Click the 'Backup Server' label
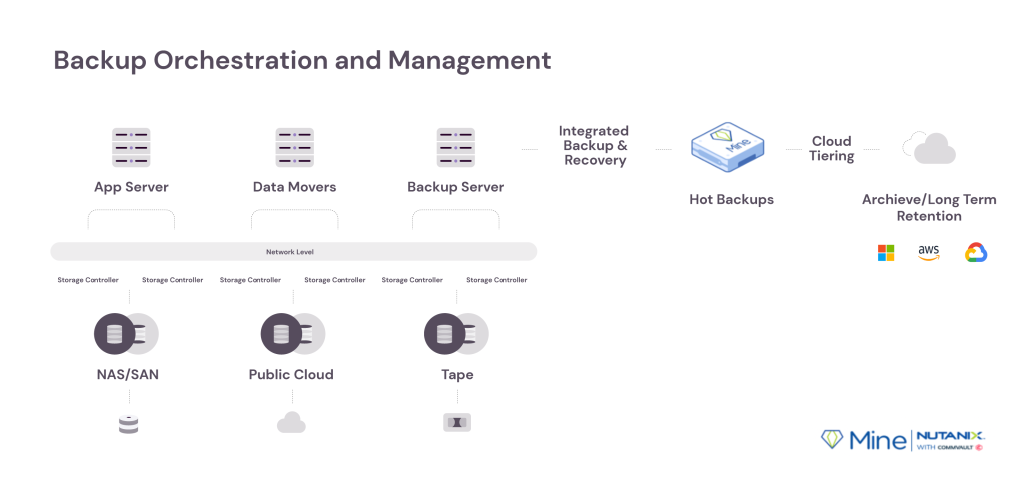Screen dimensions: 1024x494 [456, 188]
